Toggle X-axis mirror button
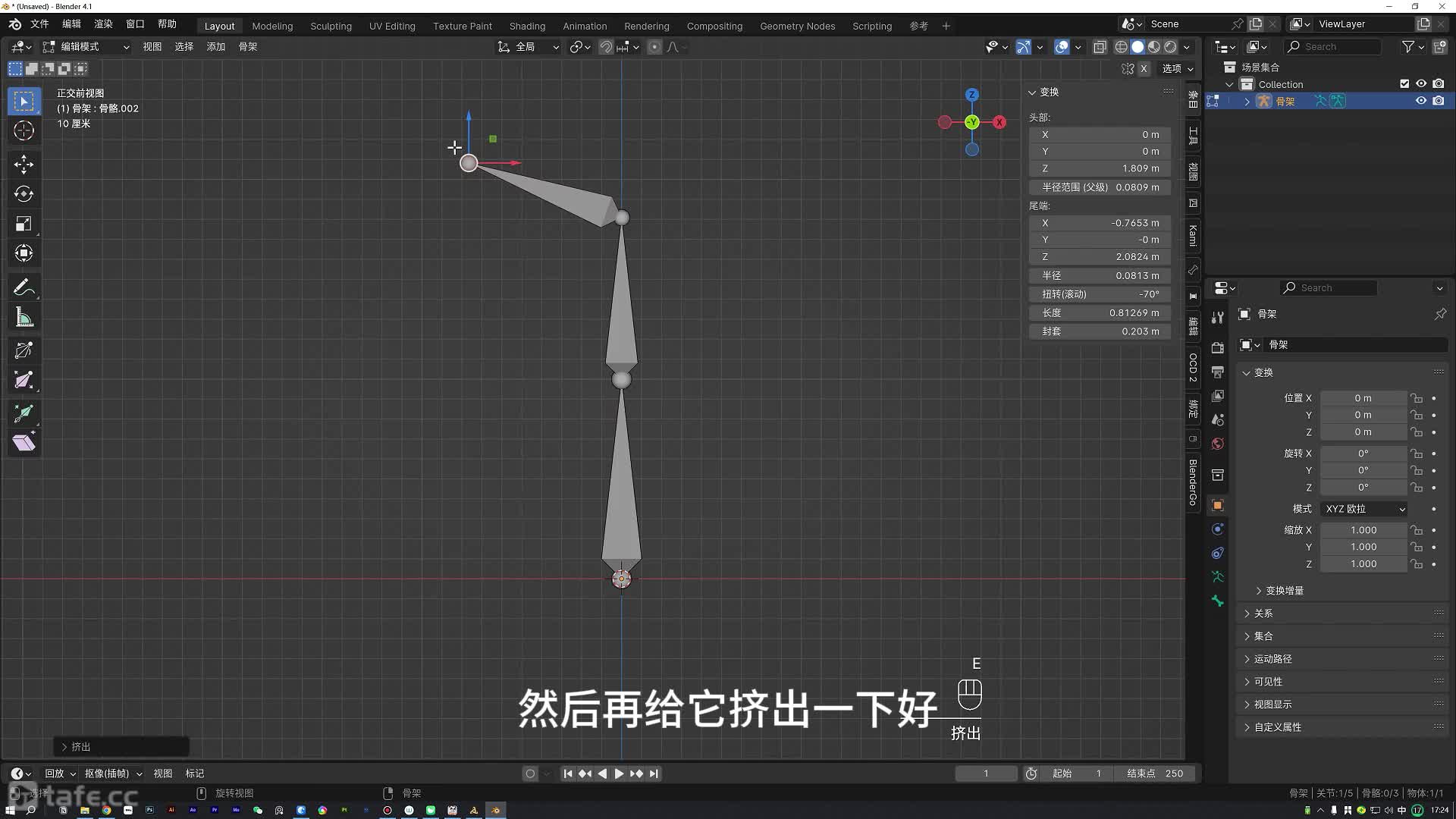 (1144, 68)
